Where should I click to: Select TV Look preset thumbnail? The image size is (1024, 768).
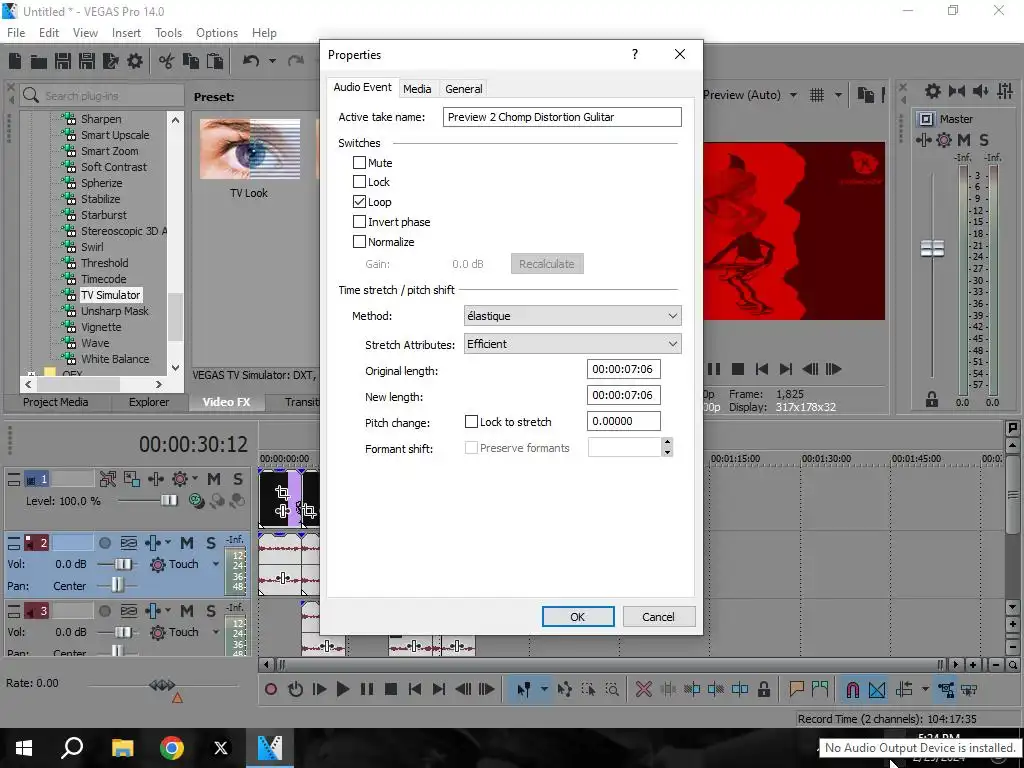pyautogui.click(x=249, y=149)
